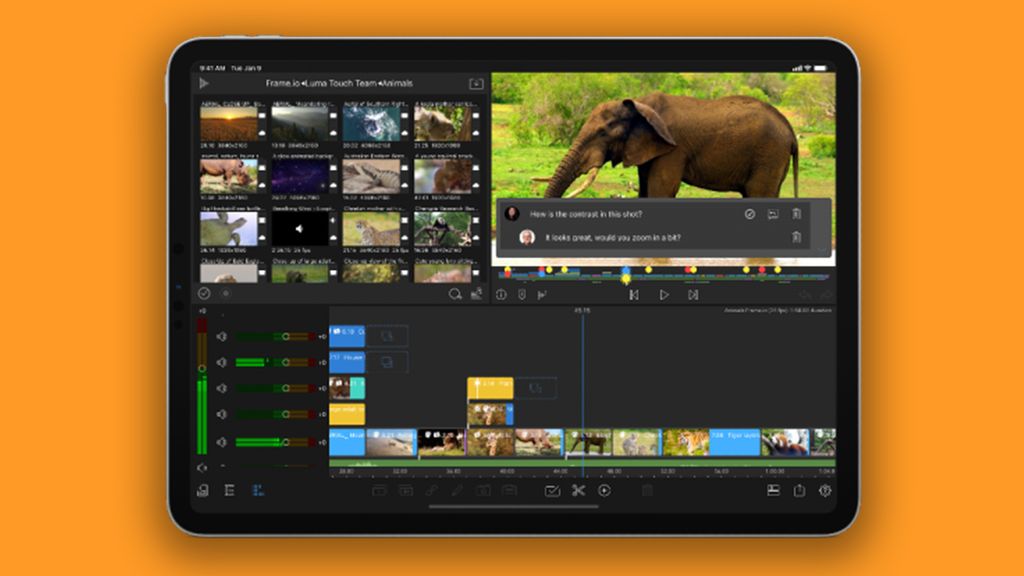Split the clip with the scissors tool
Screen dimensions: 1024x576
click(578, 491)
